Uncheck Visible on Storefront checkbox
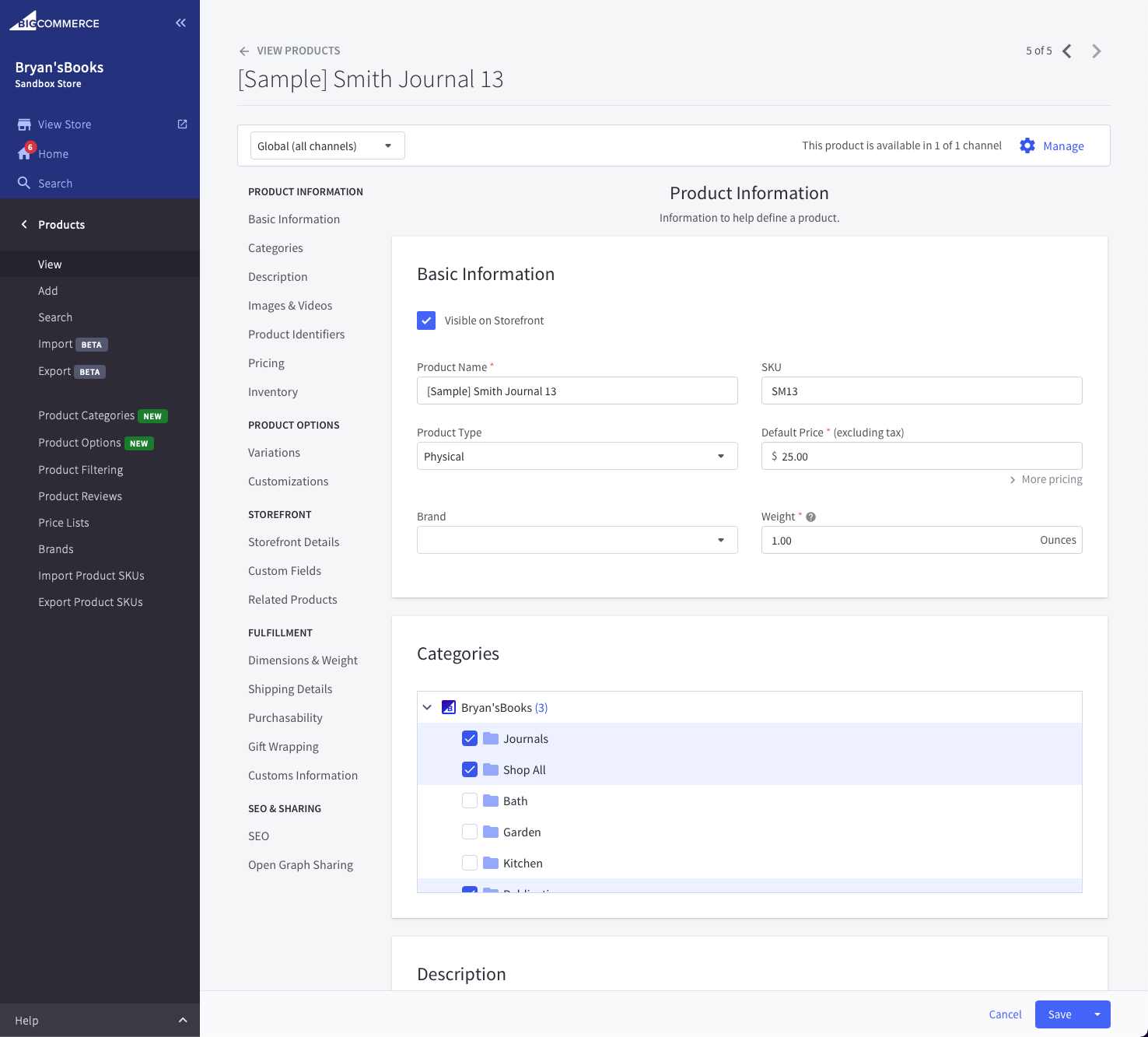This screenshot has height=1037, width=1148. pyautogui.click(x=426, y=321)
